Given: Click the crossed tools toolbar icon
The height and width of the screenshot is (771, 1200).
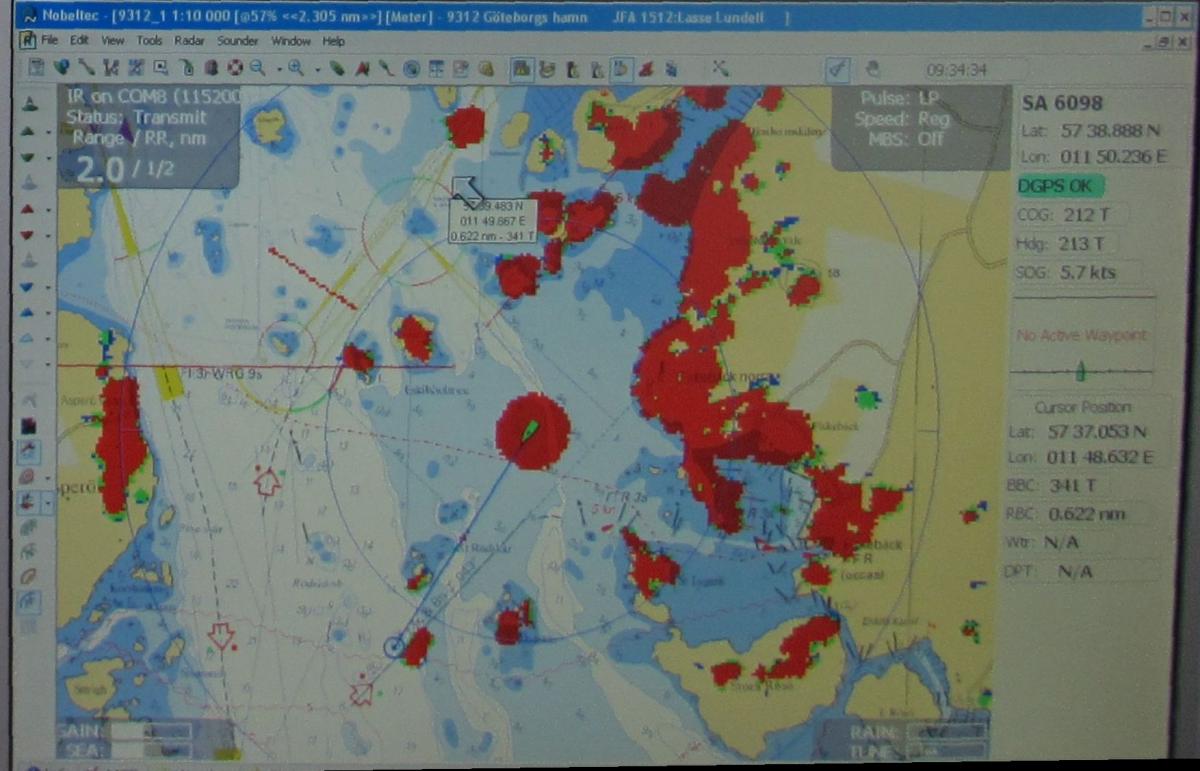Looking at the screenshot, I should point(719,68).
